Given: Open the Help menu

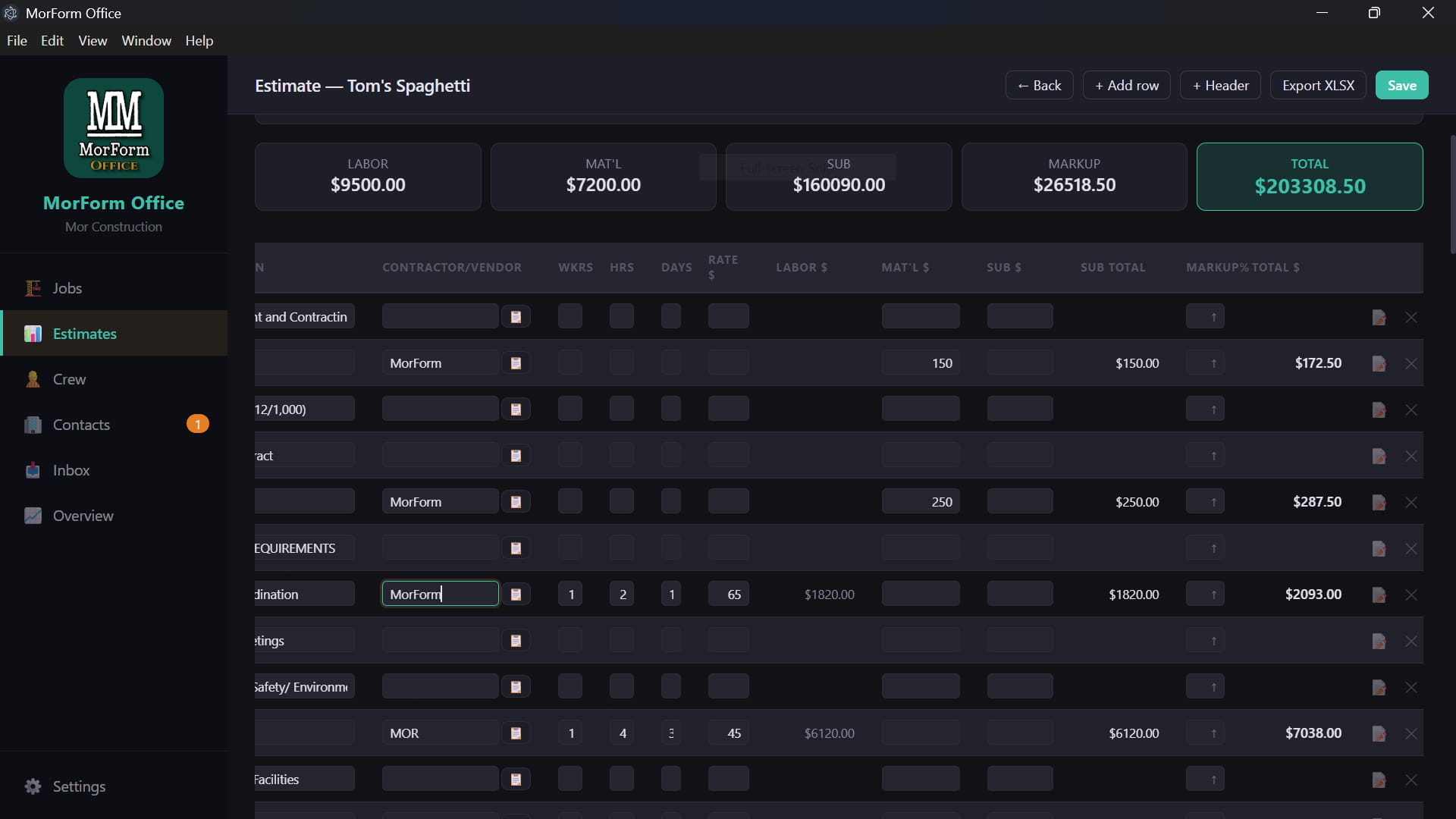Looking at the screenshot, I should click(x=199, y=41).
